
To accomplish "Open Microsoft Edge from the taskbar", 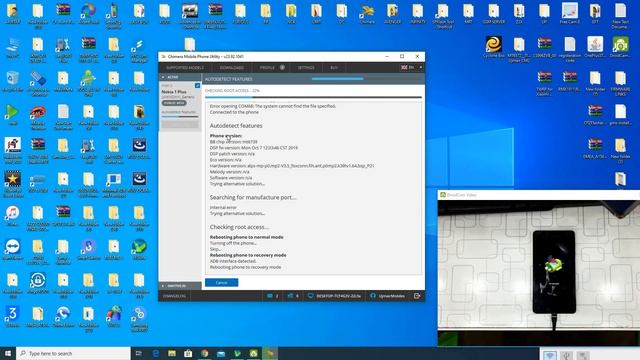I will click(156, 353).
